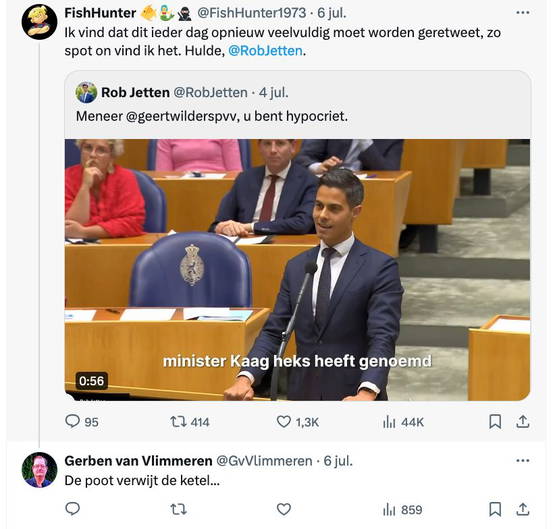Open Gerben van Vlimmeren's profile name
The image size is (555, 529).
pos(138,461)
